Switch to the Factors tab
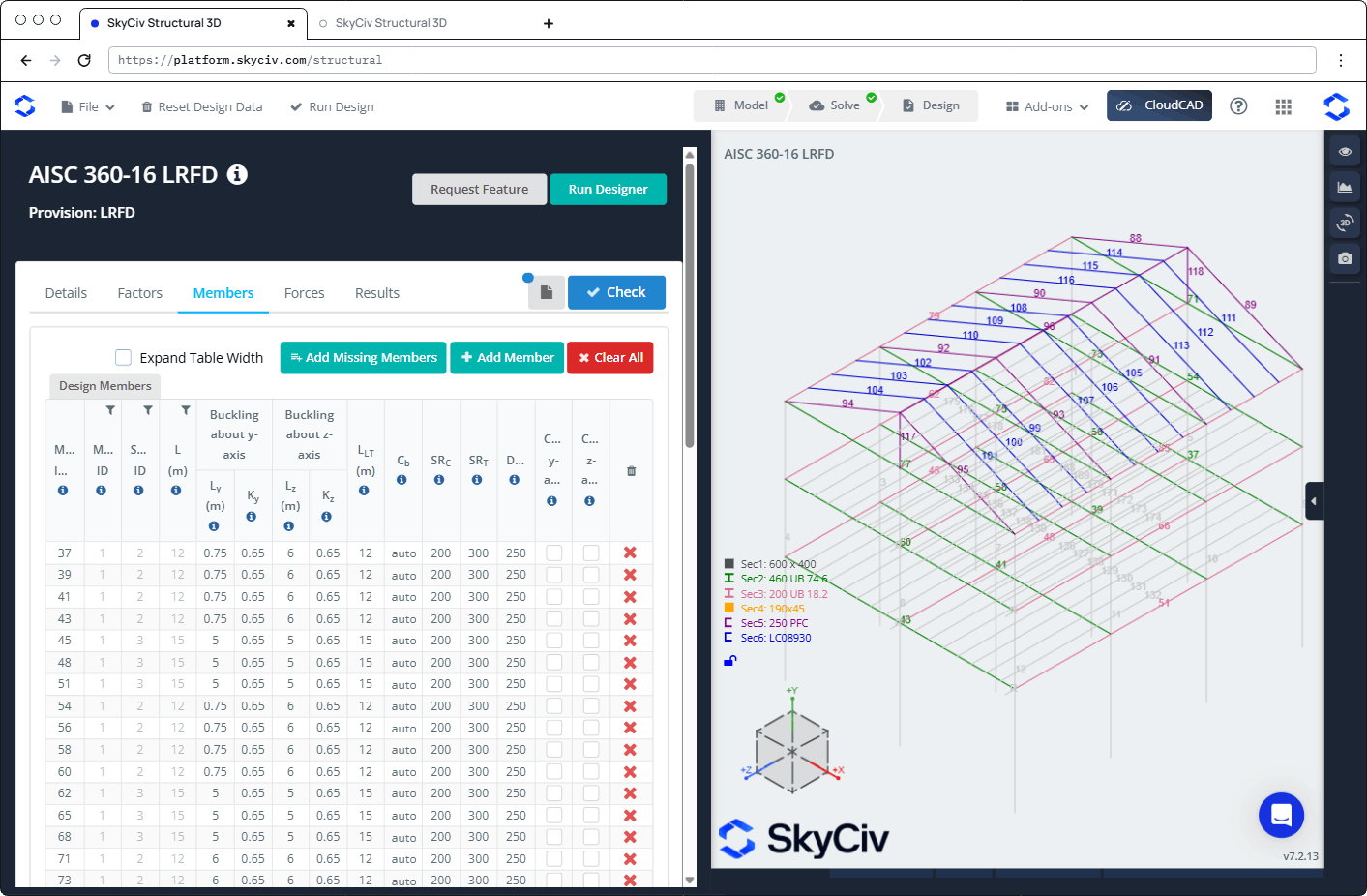 click(140, 293)
